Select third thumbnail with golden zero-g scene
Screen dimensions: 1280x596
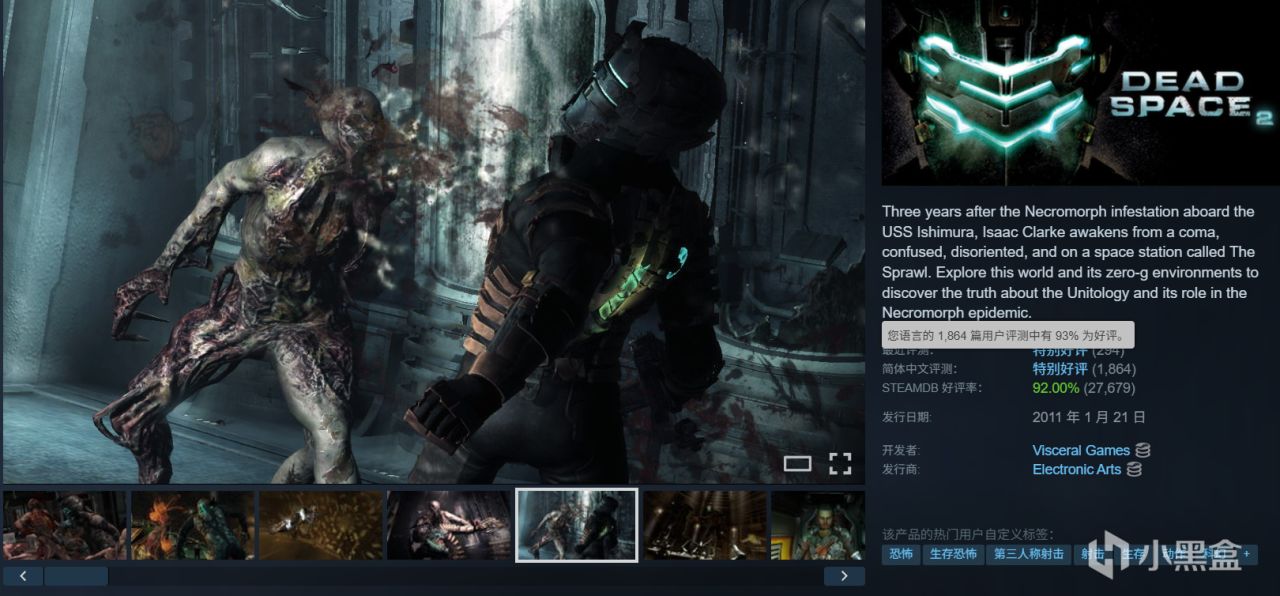point(320,525)
